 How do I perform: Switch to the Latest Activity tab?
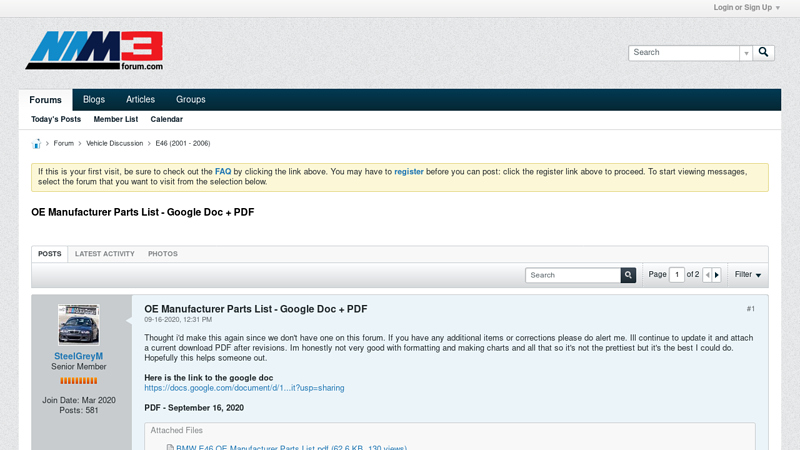tap(104, 254)
